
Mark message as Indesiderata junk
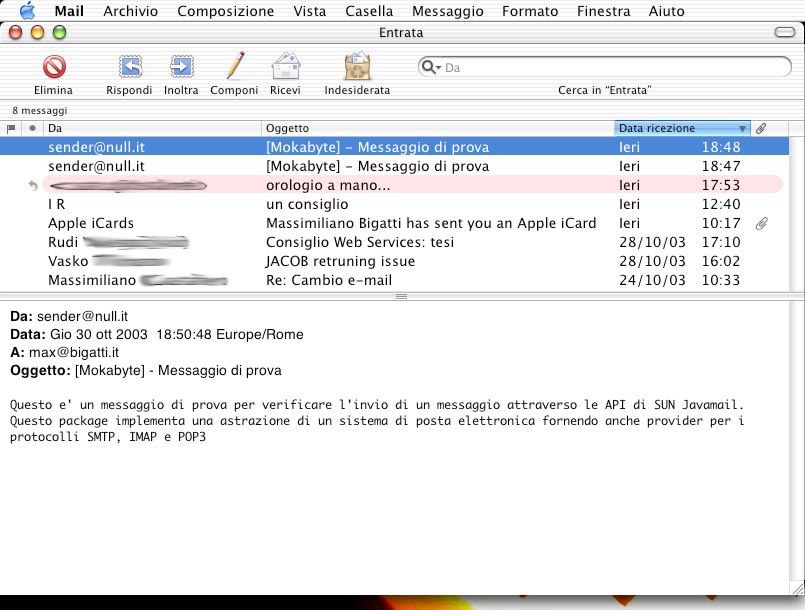click(357, 66)
